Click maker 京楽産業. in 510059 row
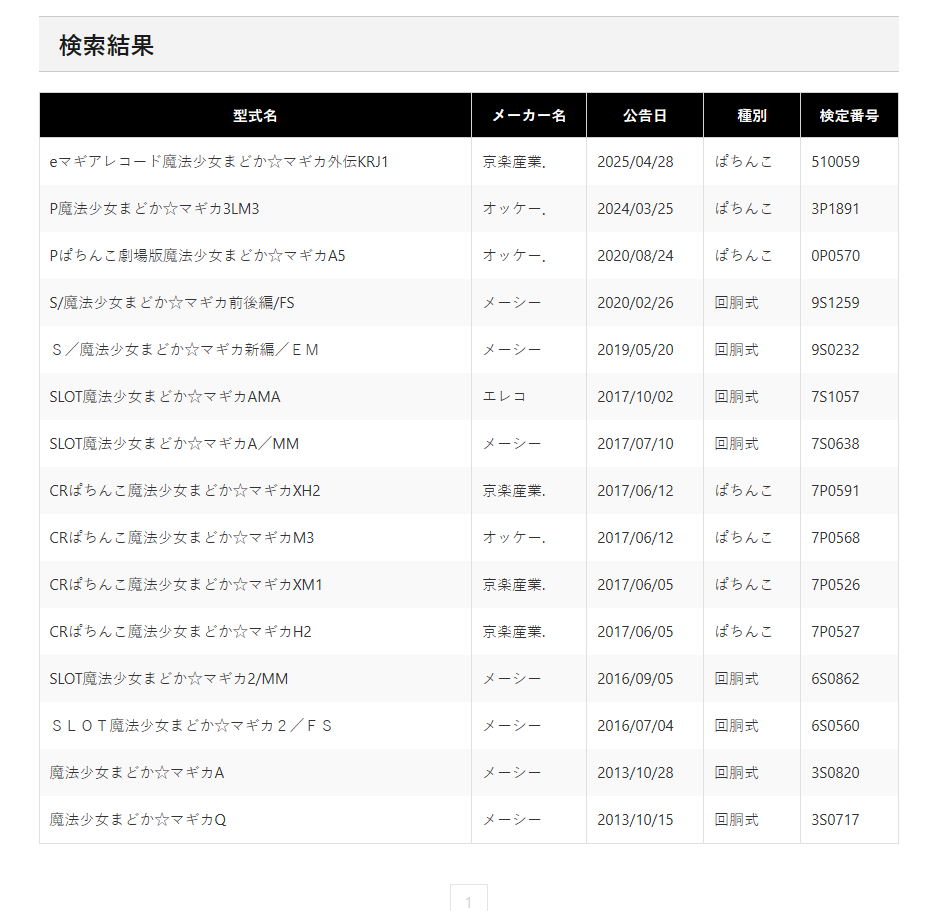Image resolution: width=935 pixels, height=911 pixels. 514,162
